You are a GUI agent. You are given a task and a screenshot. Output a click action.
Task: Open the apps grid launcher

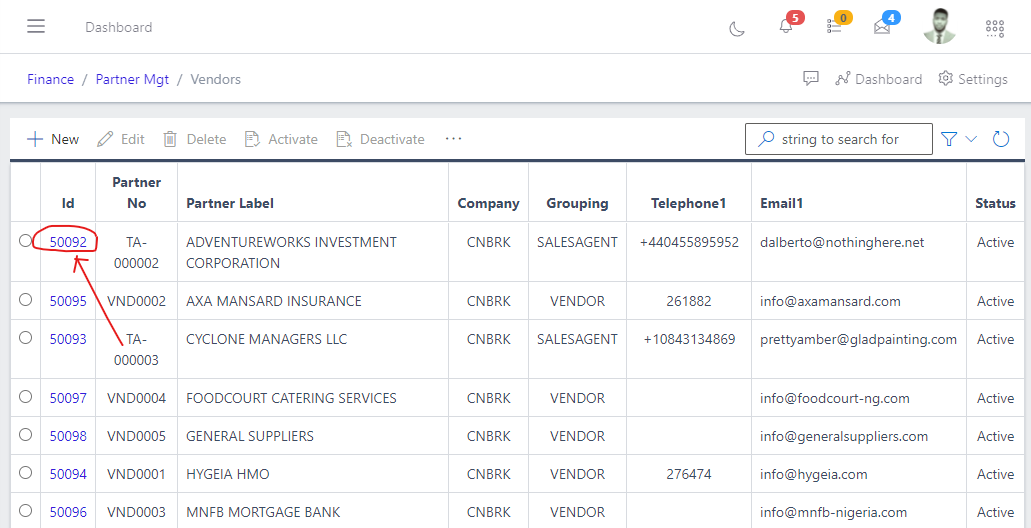click(x=995, y=28)
